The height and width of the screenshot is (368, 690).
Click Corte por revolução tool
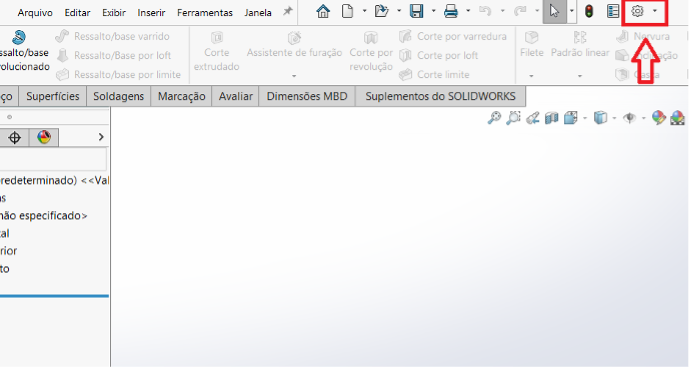pyautogui.click(x=371, y=51)
